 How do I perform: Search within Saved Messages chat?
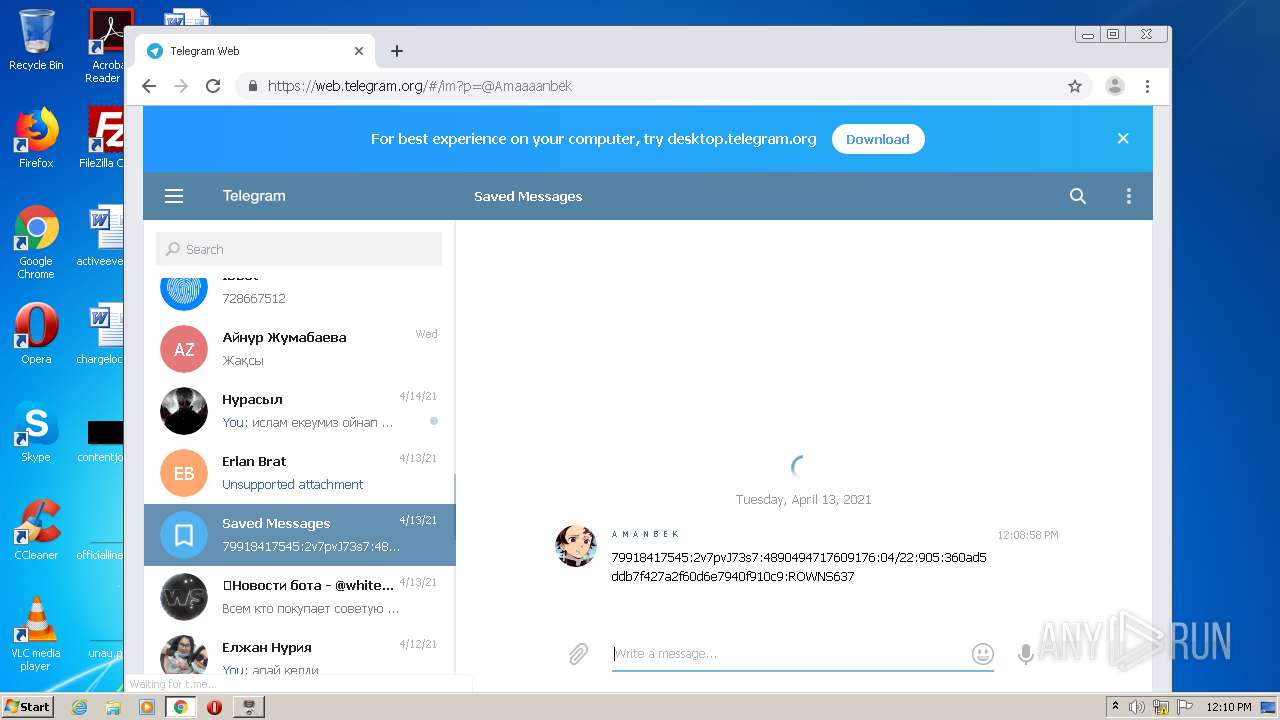pyautogui.click(x=1078, y=196)
